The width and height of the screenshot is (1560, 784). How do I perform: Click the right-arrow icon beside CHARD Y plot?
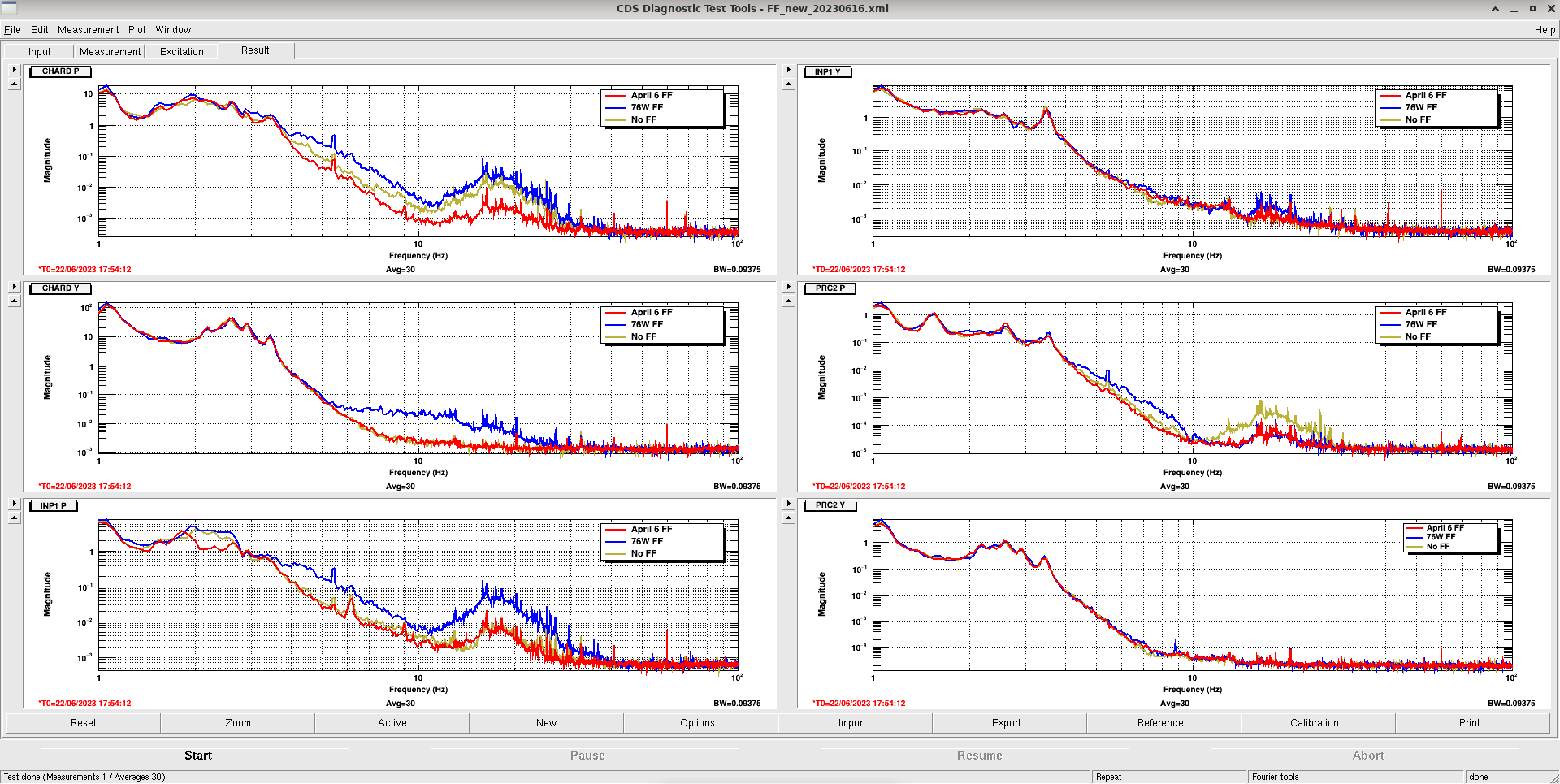click(x=14, y=287)
